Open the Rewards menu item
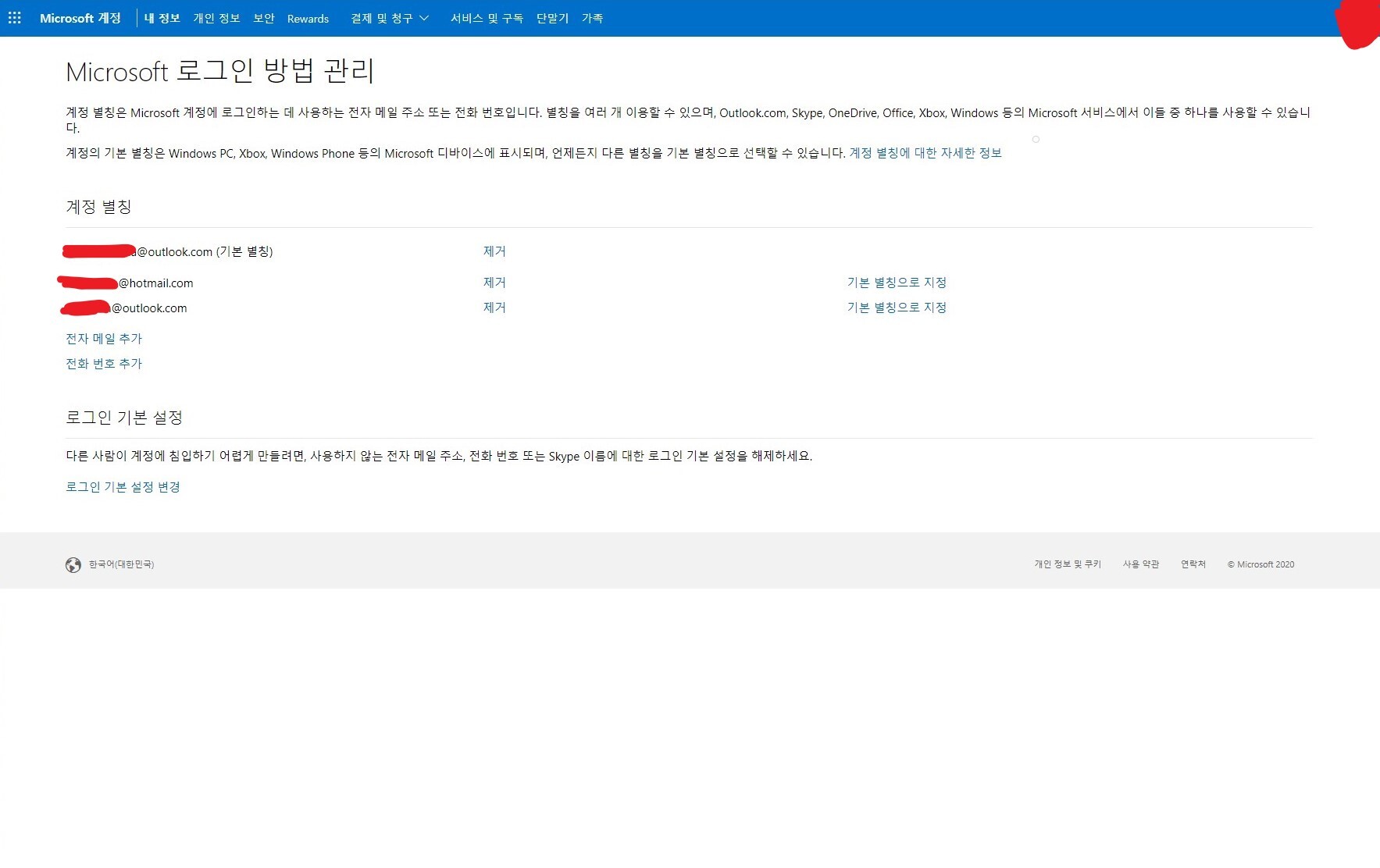 [x=308, y=19]
